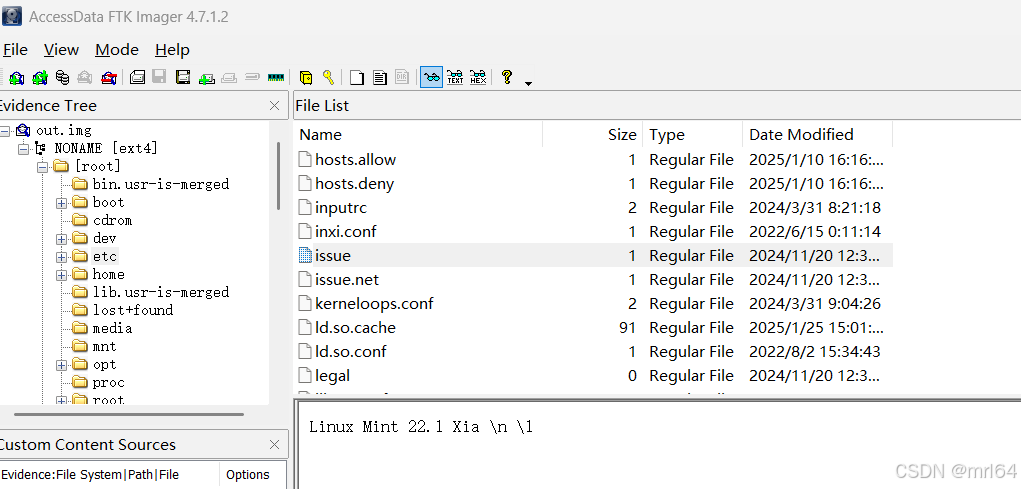Open the Help menu
Image resolution: width=1021 pixels, height=489 pixels.
click(x=173, y=50)
